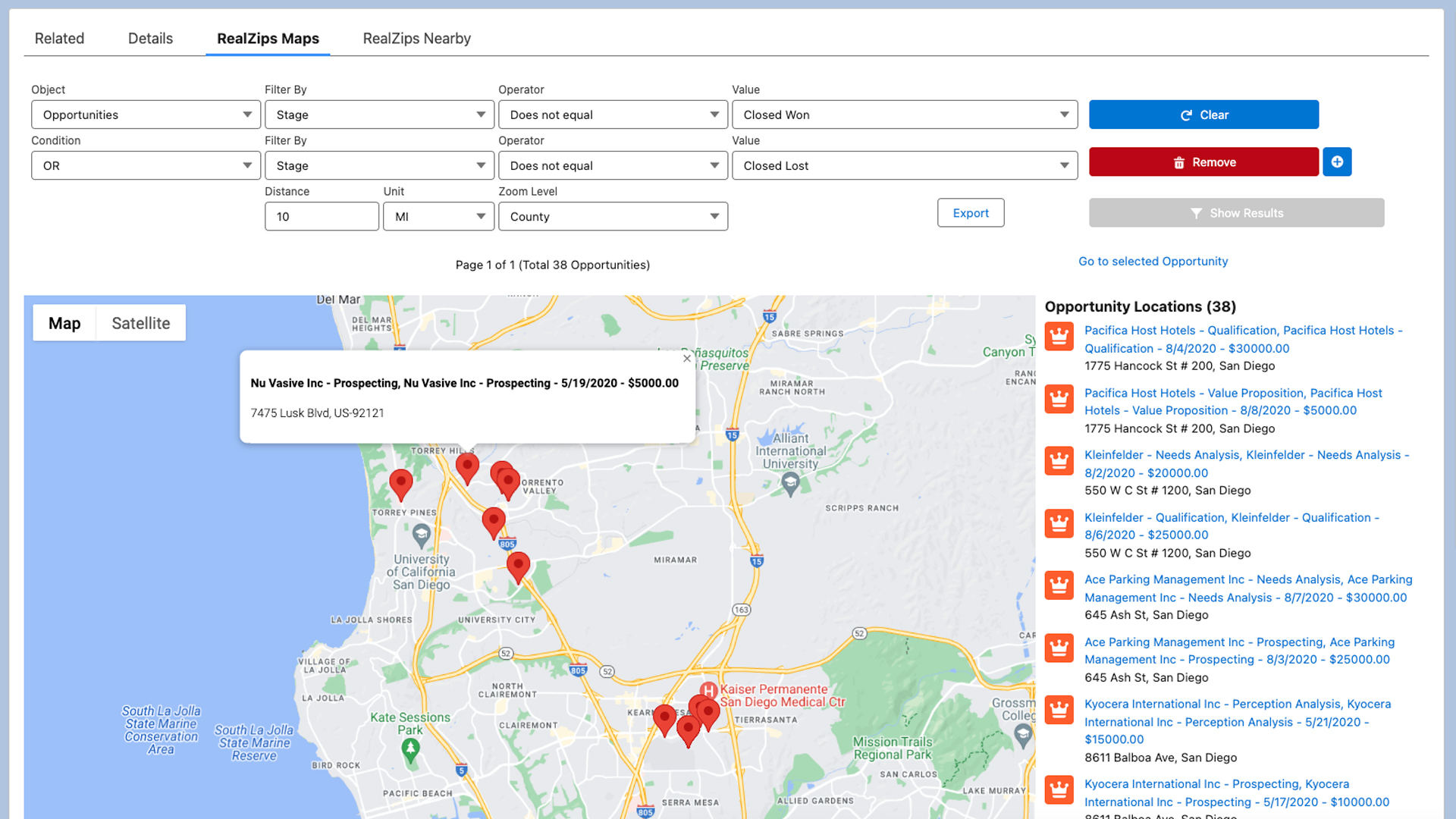Click the blue plus icon to add a filter row
This screenshot has height=819, width=1456.
tap(1337, 162)
